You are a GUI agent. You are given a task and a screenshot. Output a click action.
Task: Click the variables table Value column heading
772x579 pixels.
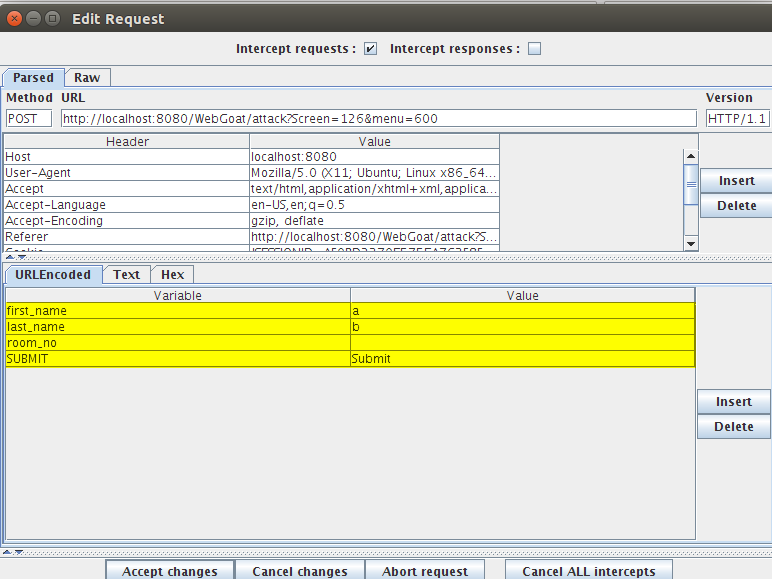click(x=522, y=296)
